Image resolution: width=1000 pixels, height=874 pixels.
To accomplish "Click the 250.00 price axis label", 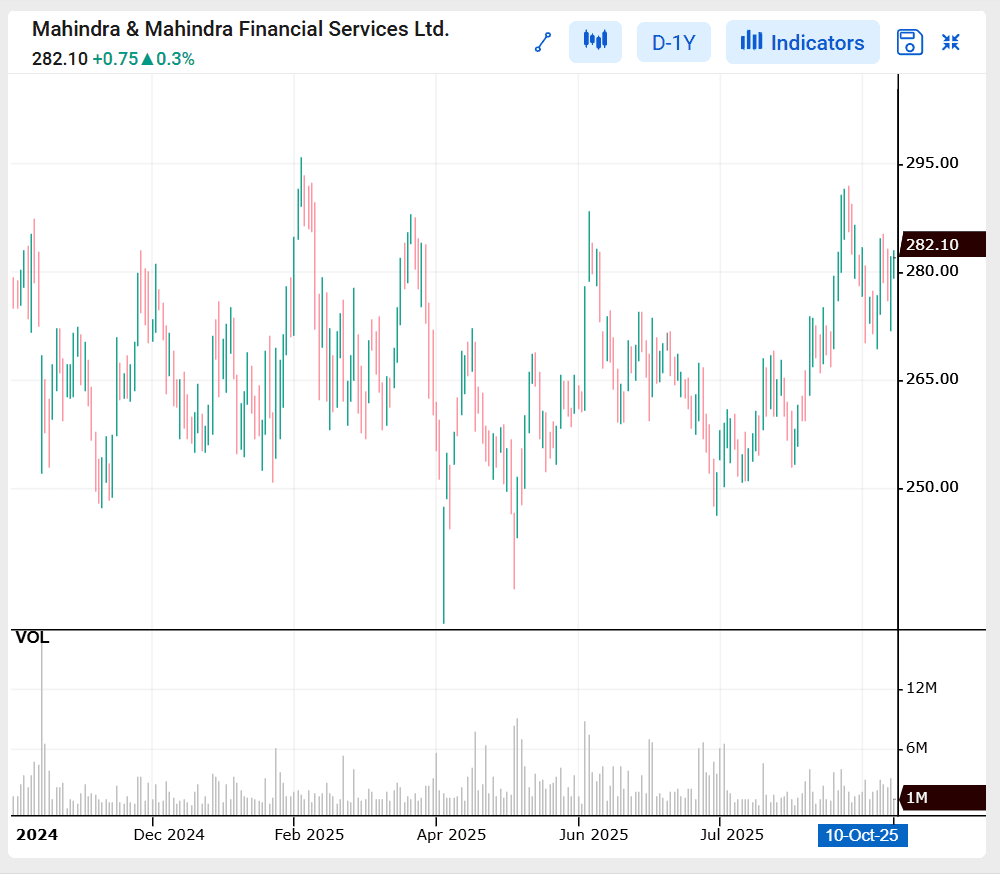I will [932, 486].
